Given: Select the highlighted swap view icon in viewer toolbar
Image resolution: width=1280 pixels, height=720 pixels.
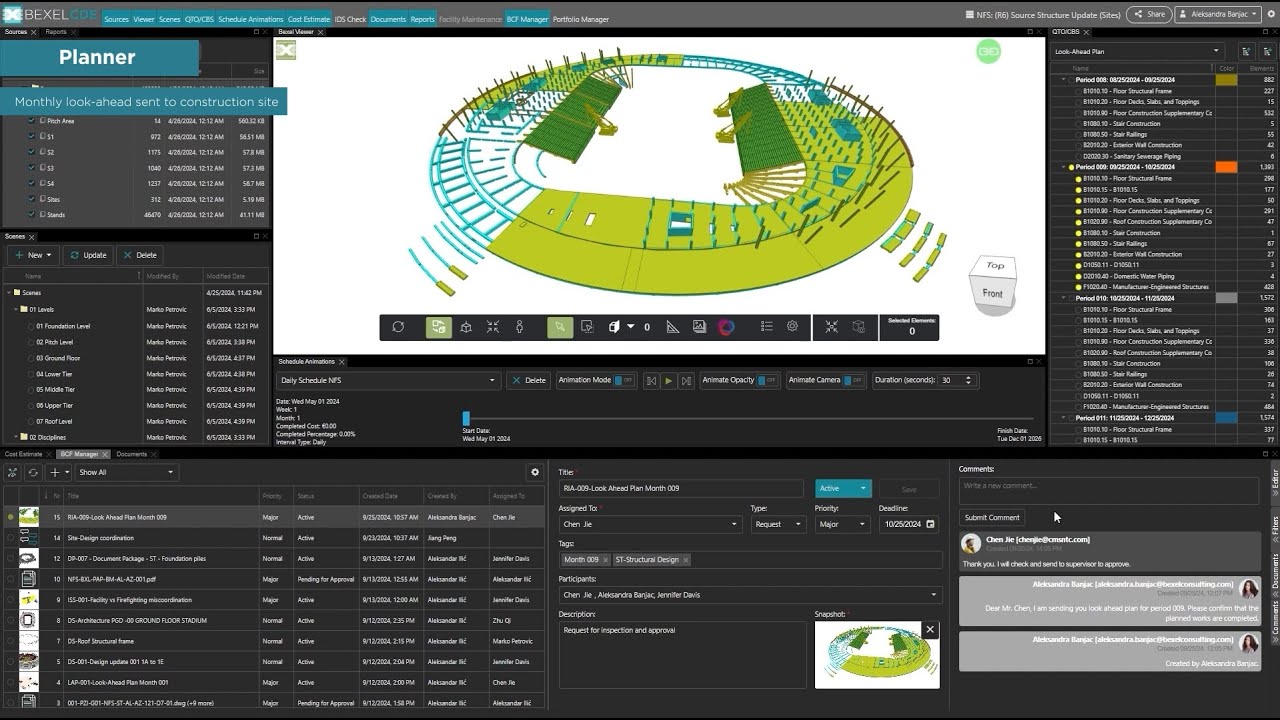Looking at the screenshot, I should (x=438, y=327).
